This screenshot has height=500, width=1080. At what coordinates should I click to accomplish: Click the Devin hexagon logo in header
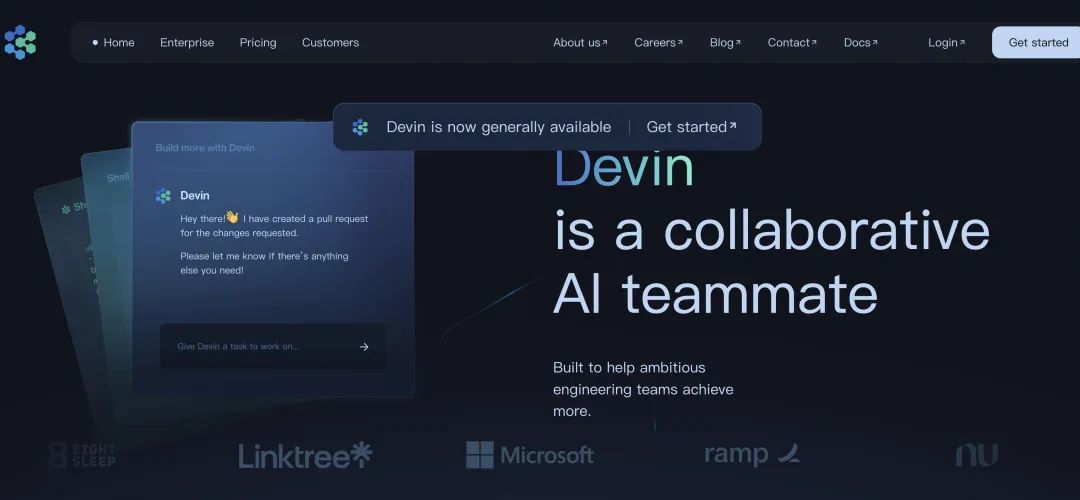(20, 42)
